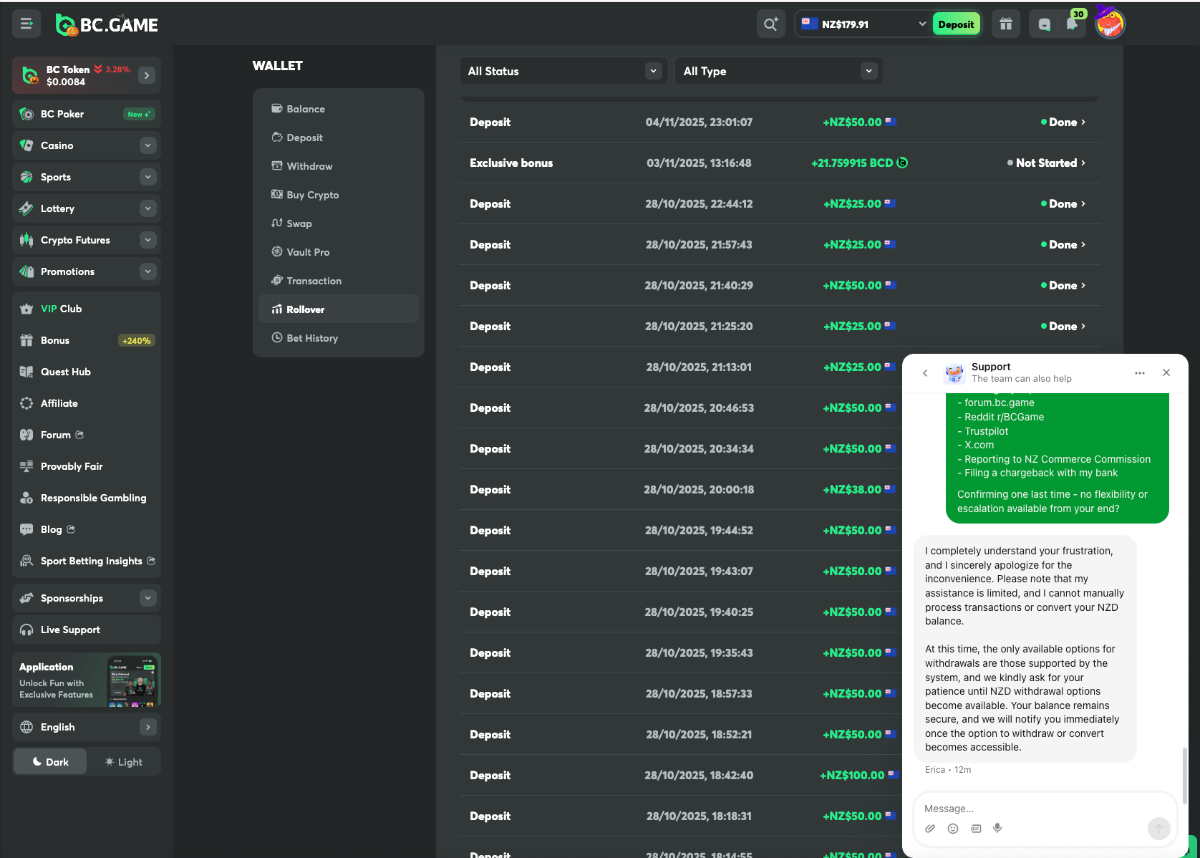Click the search icon in top bar
This screenshot has height=858, width=1200.
pyautogui.click(x=770, y=24)
